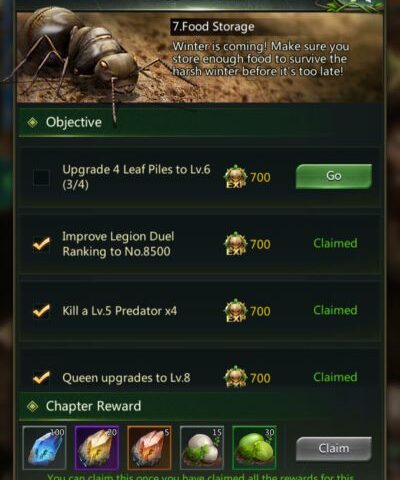Image resolution: width=400 pixels, height=480 pixels.
Task: Click EXP icon on Predator objective
Action: point(236,311)
